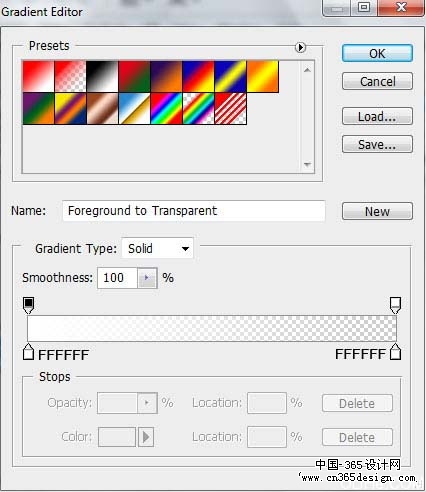The image size is (426, 492).
Task: Click OK to confirm the gradient
Action: click(377, 53)
